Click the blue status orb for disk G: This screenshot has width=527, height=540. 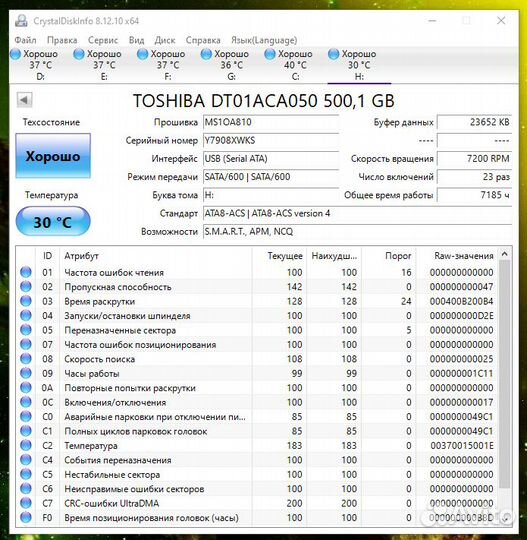pos(206,54)
